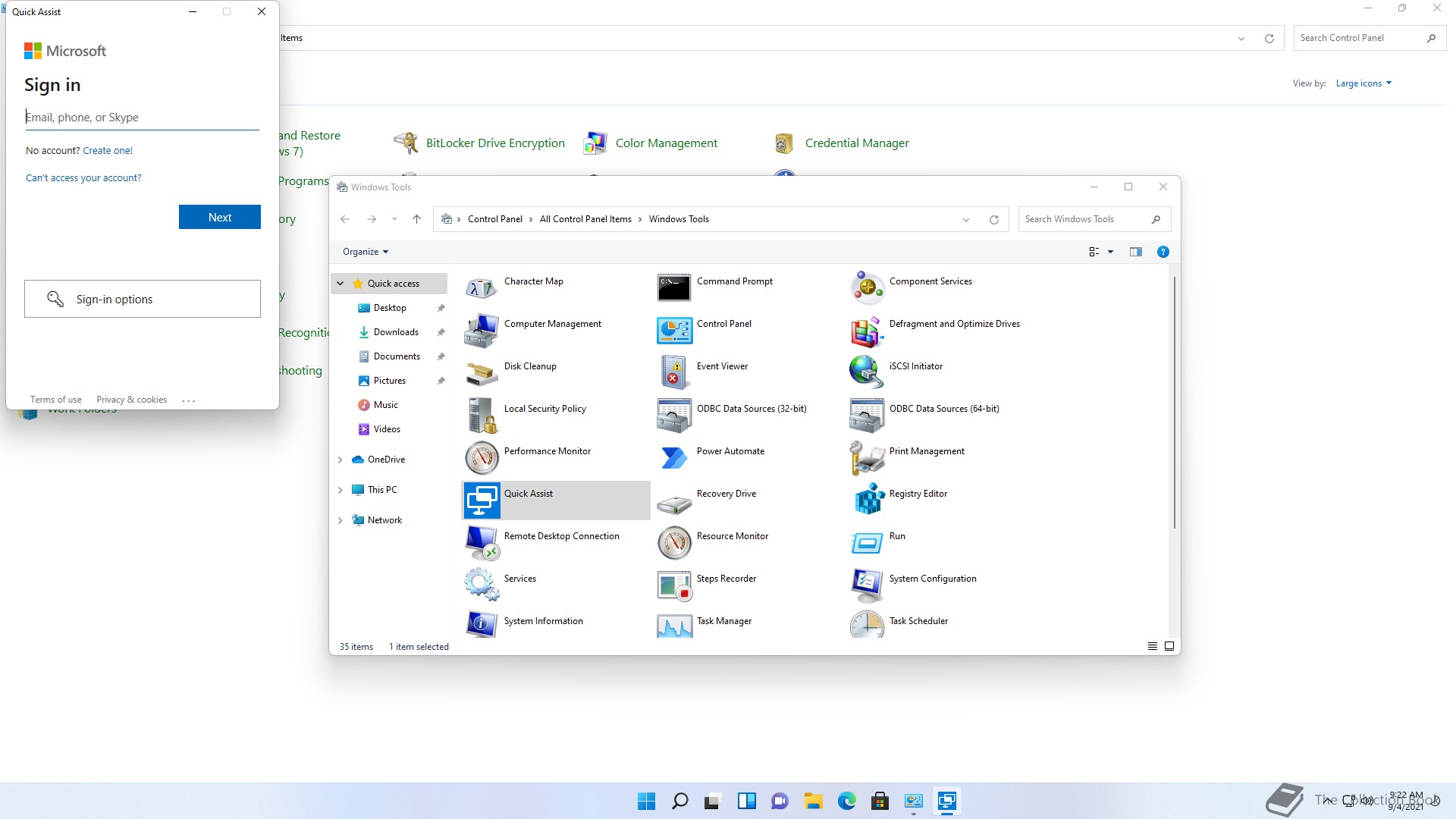
Task: Select Remote Desktop Connection icon
Action: click(x=482, y=543)
